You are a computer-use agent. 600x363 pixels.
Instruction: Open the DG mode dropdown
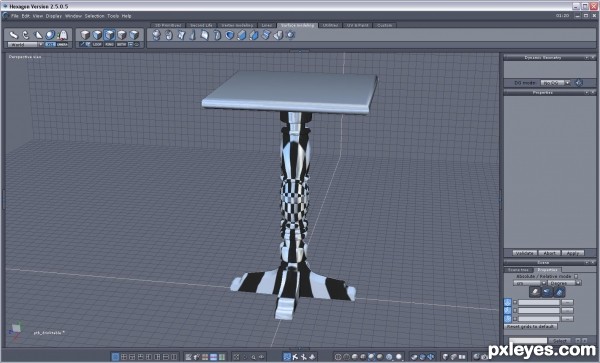coord(555,83)
